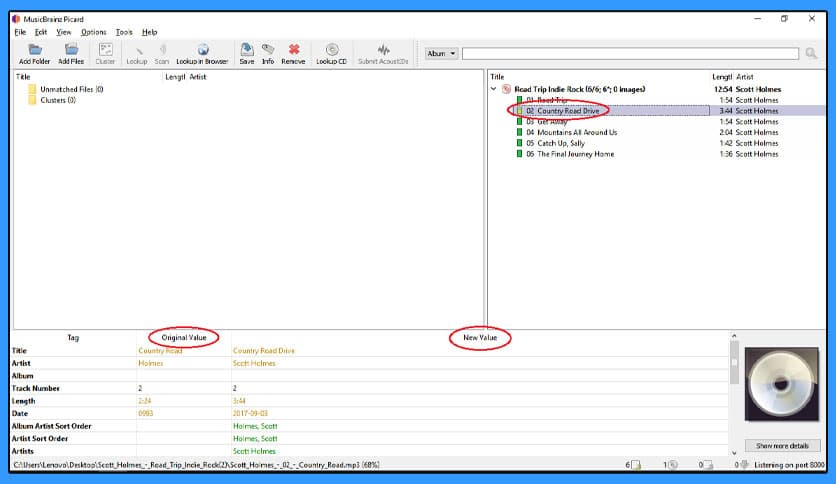Click the Scan toolbar icon
836x484 pixels.
click(x=162, y=50)
